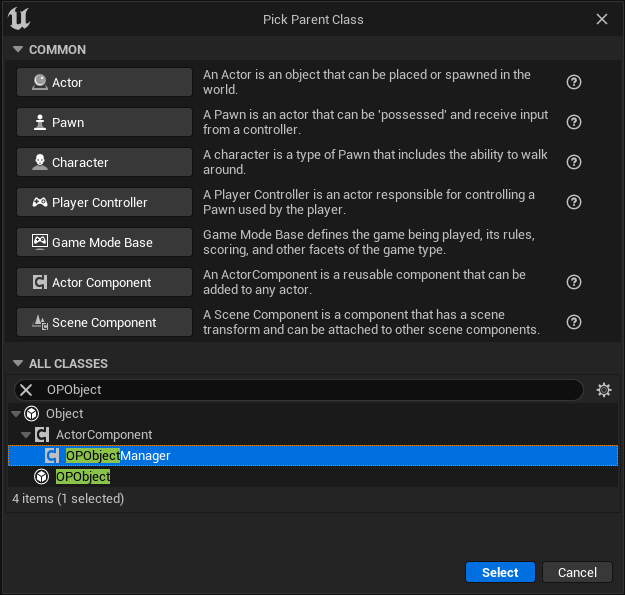Screen dimensions: 625x595
Task: Choose Actor as parent class
Action: click(104, 82)
